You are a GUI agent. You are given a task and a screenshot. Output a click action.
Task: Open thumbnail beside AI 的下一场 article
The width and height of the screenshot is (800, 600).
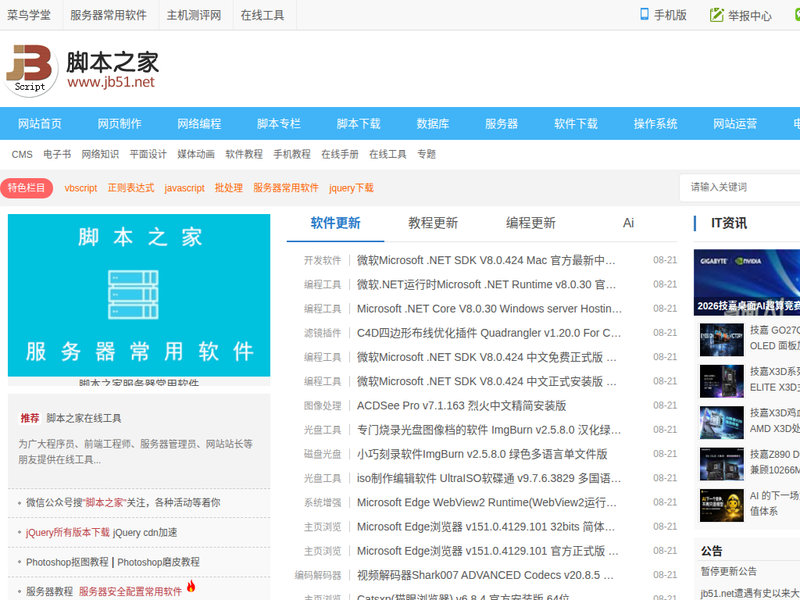pos(721,505)
